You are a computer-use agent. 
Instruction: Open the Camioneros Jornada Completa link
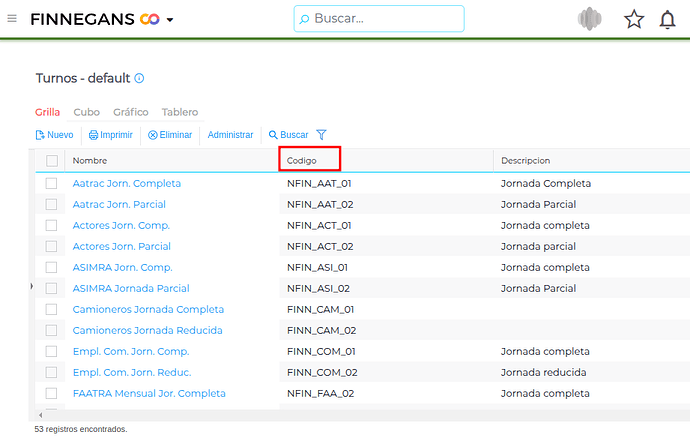click(x=148, y=309)
